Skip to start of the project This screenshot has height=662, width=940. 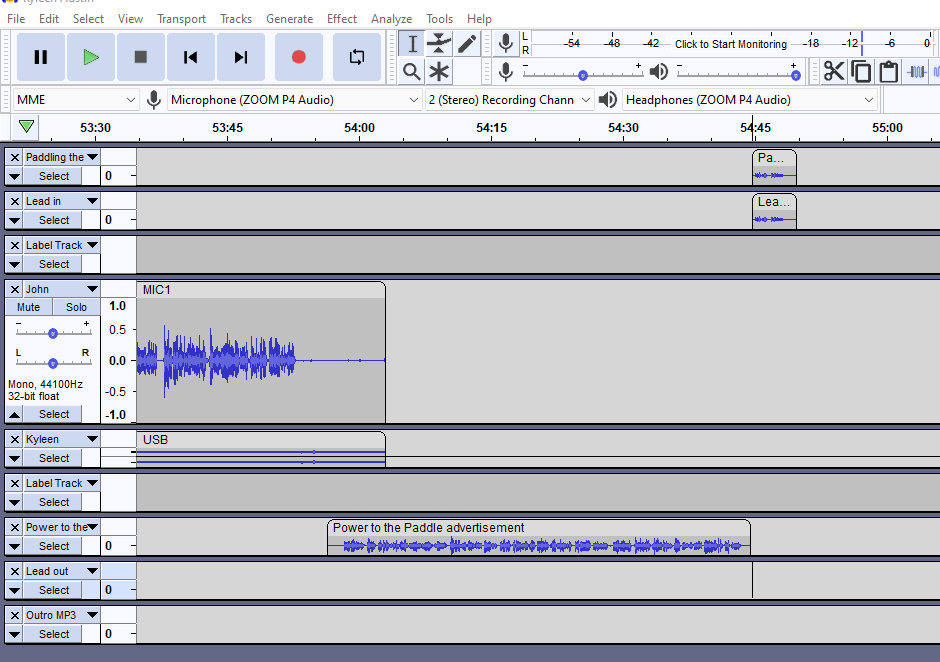[x=191, y=57]
